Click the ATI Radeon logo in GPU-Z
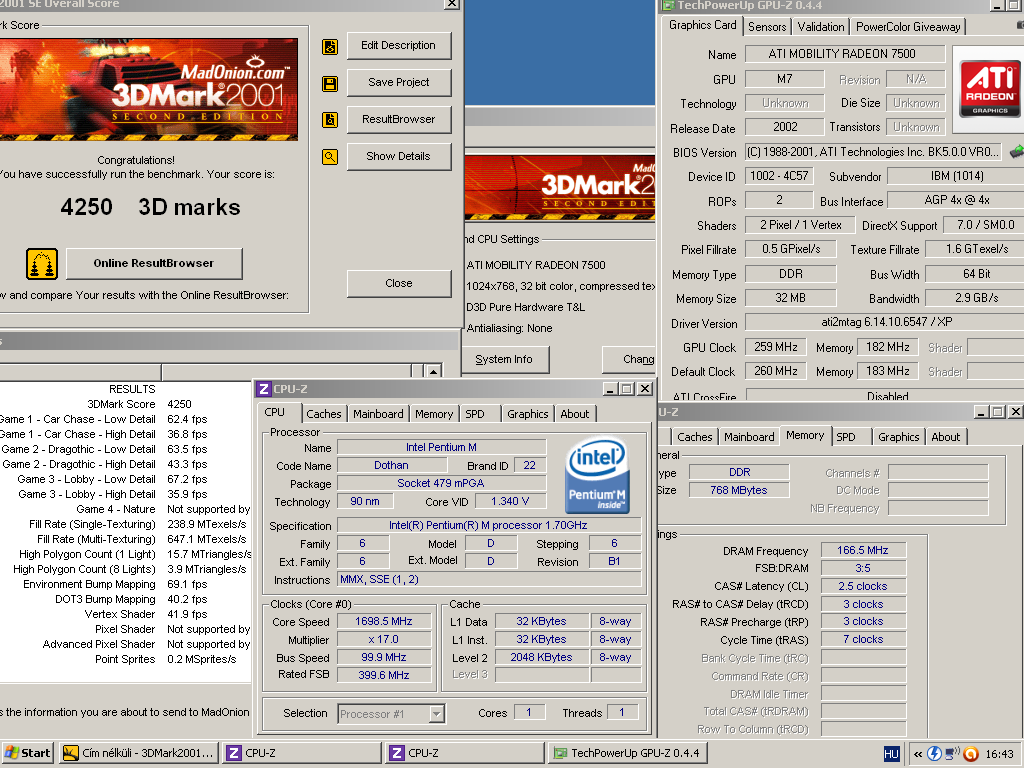This screenshot has width=1024, height=768. point(990,88)
